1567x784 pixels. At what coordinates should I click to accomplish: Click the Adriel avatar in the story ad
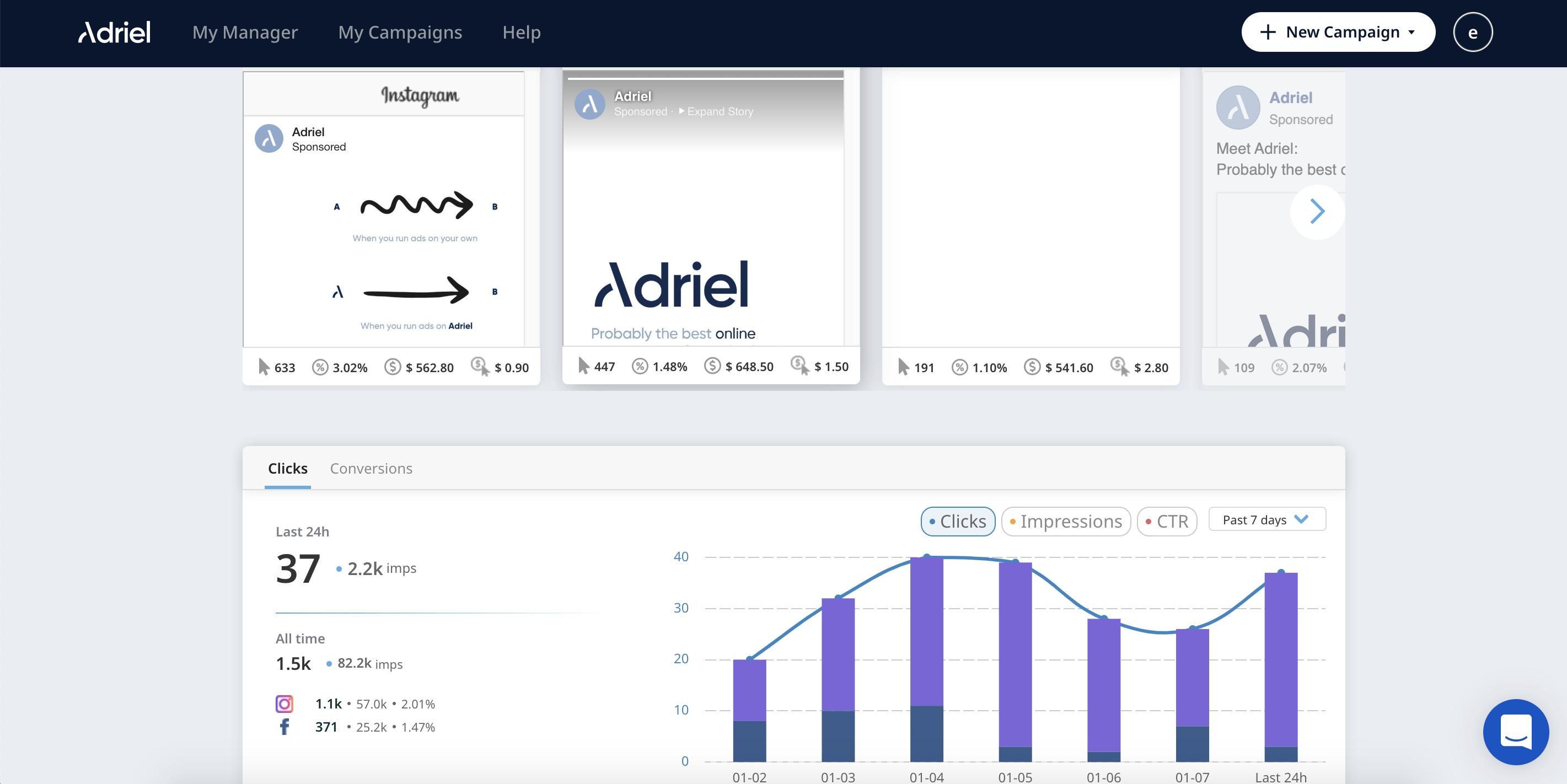point(589,104)
